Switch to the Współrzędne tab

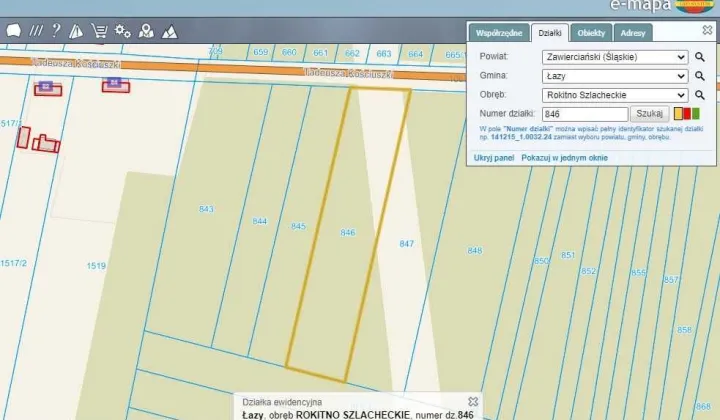498,33
